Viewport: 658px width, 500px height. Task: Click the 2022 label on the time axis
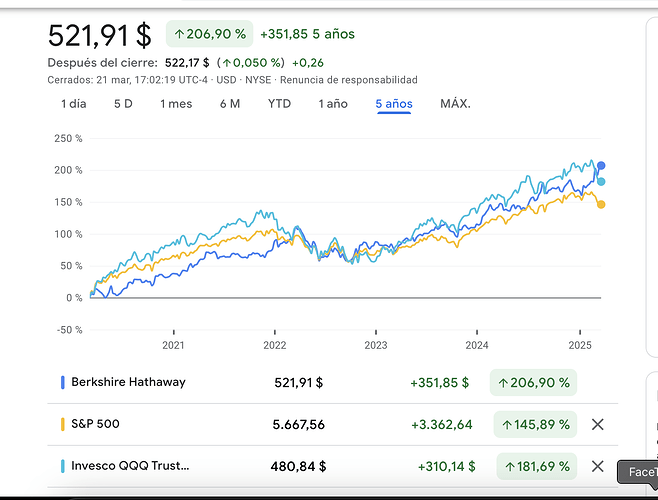[x=274, y=345]
